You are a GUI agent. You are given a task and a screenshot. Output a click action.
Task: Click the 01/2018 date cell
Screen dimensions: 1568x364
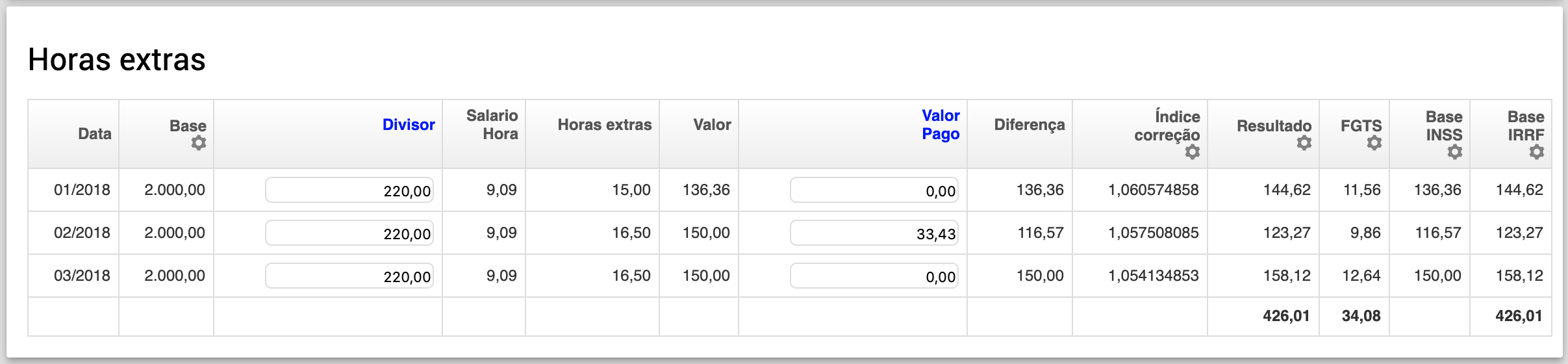(82, 190)
